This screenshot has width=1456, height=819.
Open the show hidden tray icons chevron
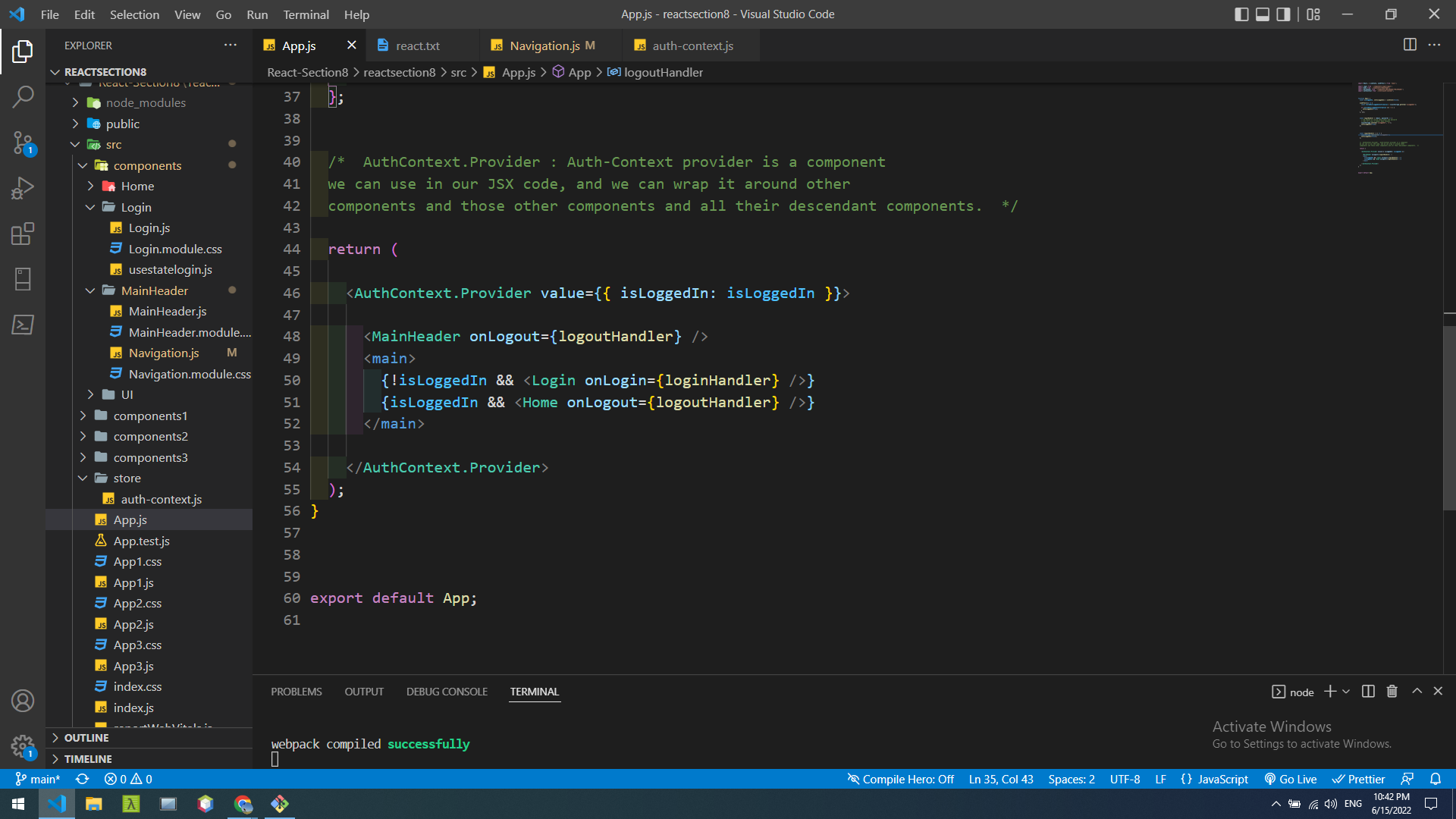point(1276,804)
